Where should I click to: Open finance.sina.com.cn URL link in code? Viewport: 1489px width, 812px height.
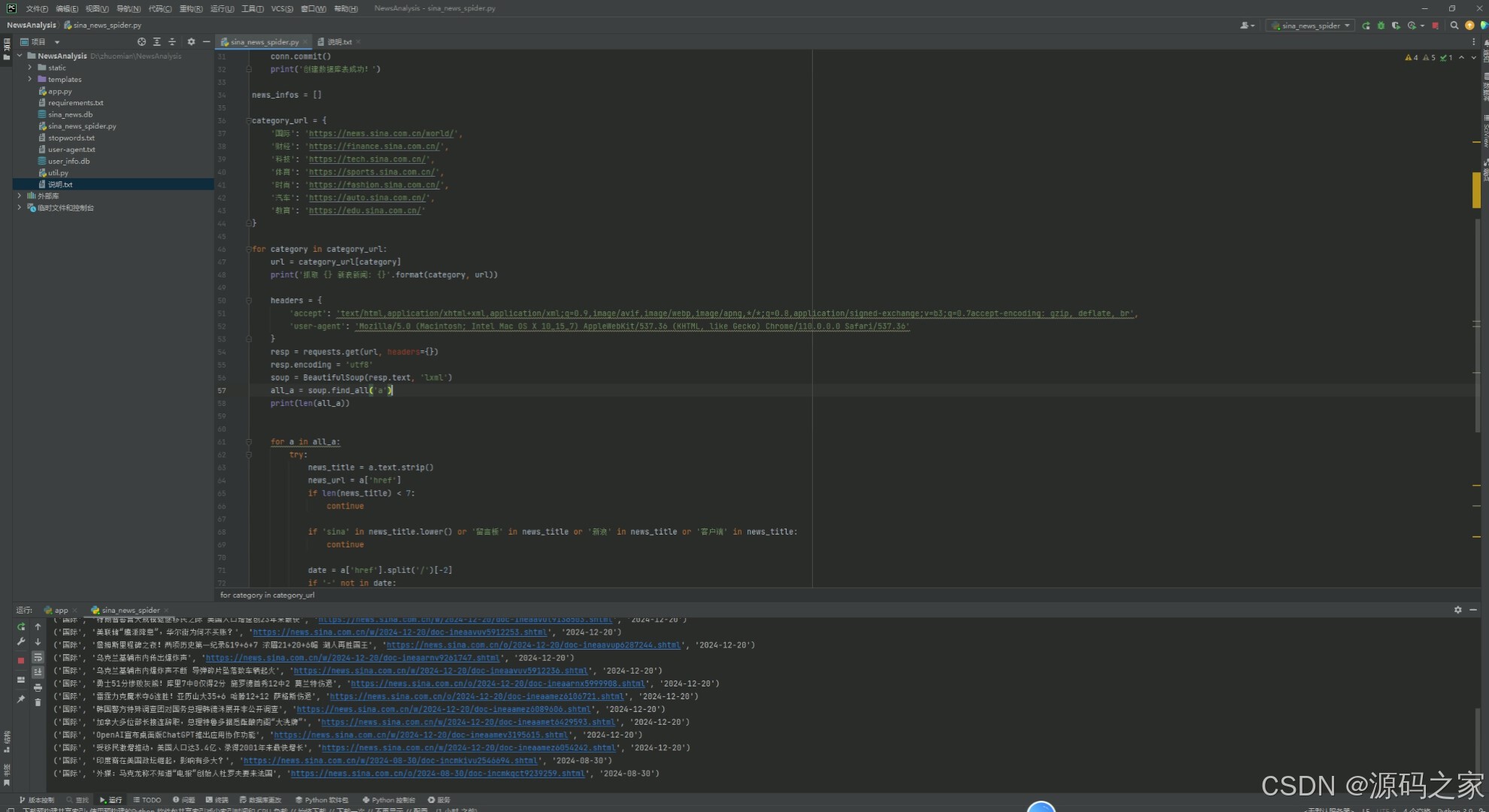click(x=375, y=147)
